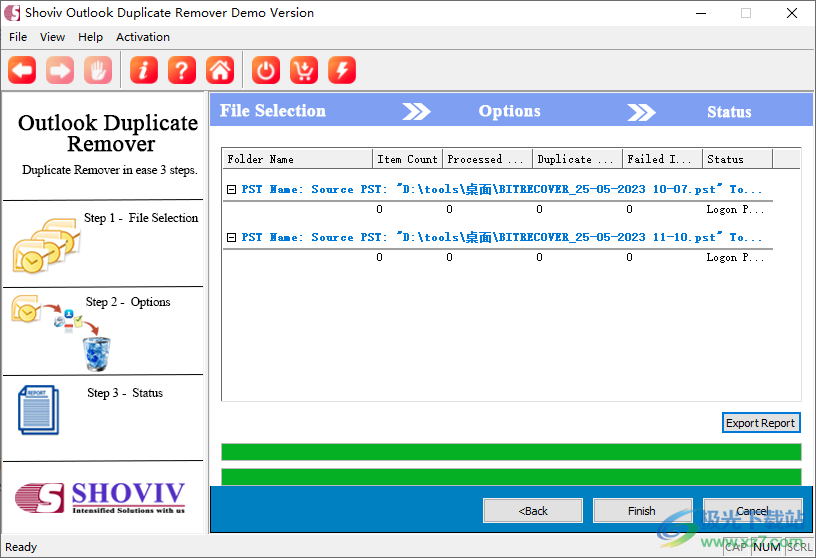The image size is (816, 558).
Task: Click the lightning bolt Activate icon
Action: coord(342,70)
